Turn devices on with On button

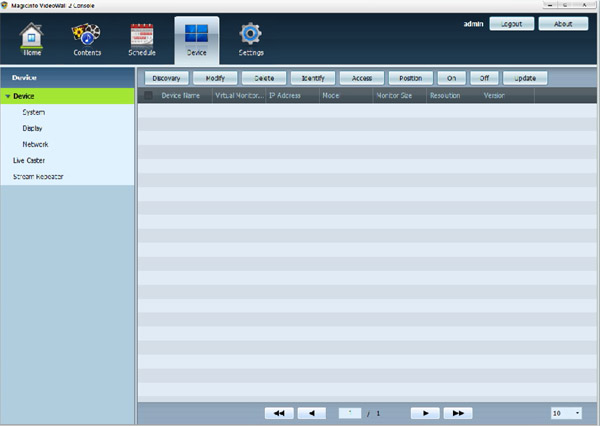tap(452, 77)
